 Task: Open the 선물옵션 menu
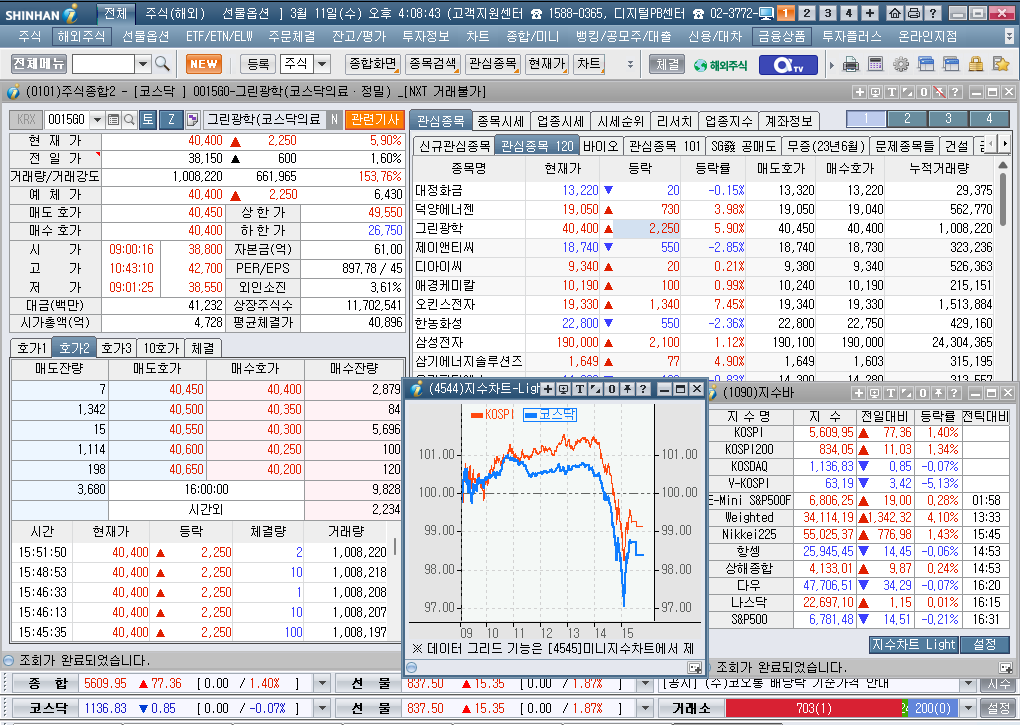(145, 36)
